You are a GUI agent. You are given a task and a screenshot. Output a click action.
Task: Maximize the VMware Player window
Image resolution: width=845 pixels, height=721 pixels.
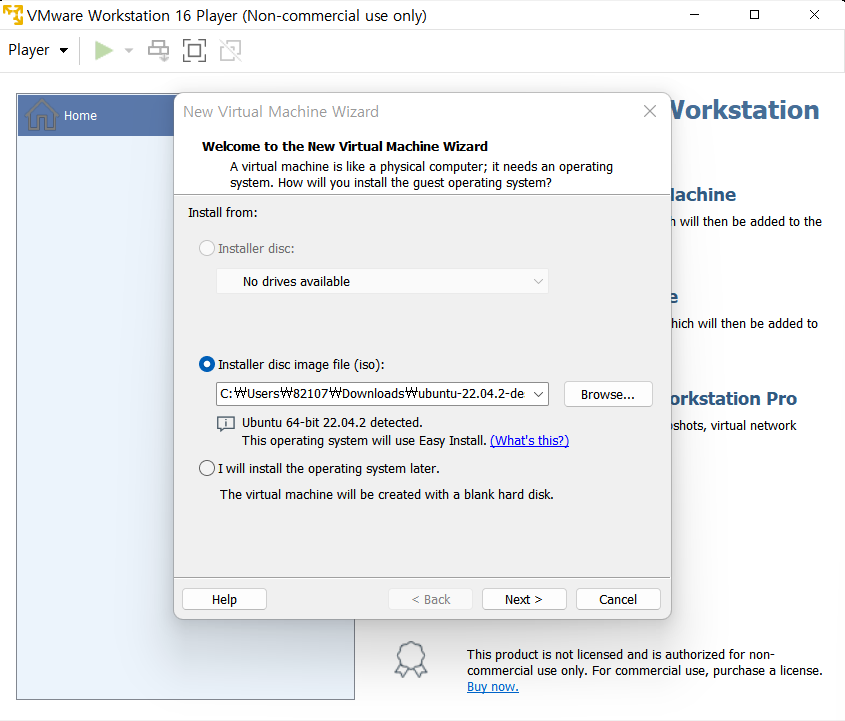pos(754,15)
